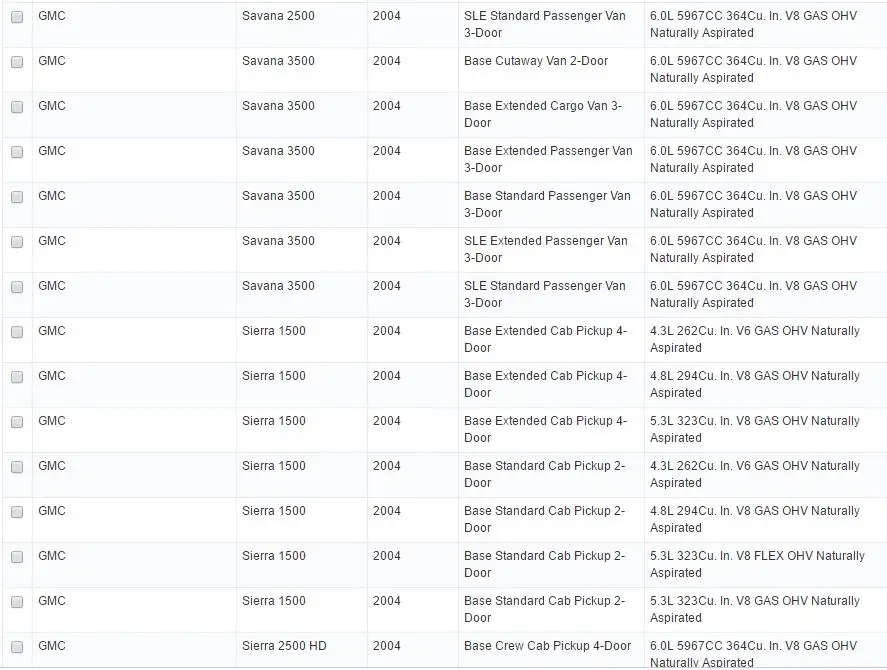The image size is (887, 670).
Task: Check Savana 3500 SLE Standard Passenger Van checkbox
Action: coord(17,287)
